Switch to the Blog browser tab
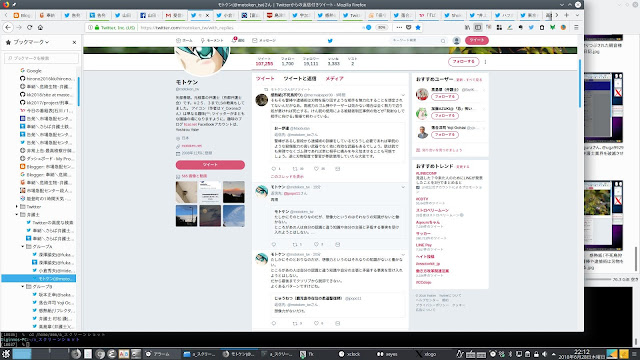Screen dimensions: 640x360 point(22,15)
